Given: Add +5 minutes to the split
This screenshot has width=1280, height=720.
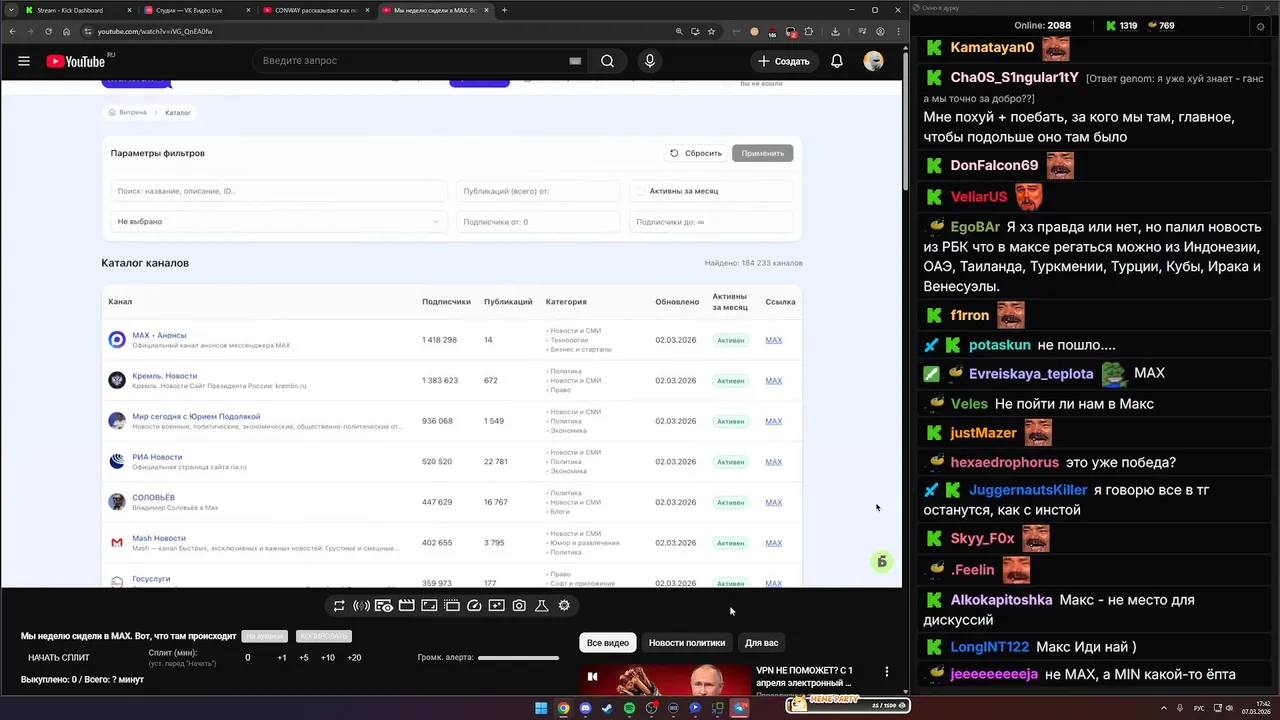Looking at the screenshot, I should [304, 658].
